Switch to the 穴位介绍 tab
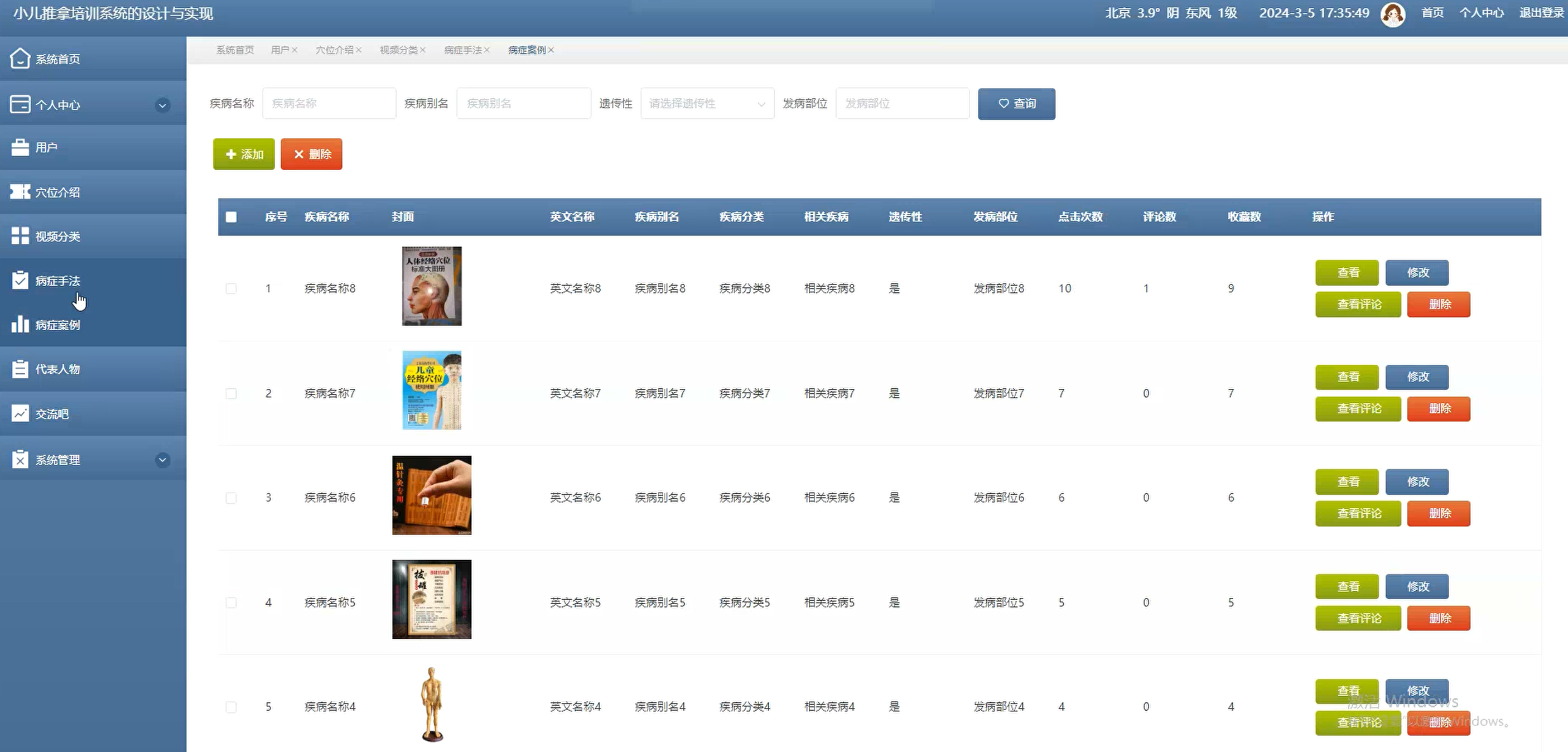Image resolution: width=1568 pixels, height=752 pixels. click(334, 50)
